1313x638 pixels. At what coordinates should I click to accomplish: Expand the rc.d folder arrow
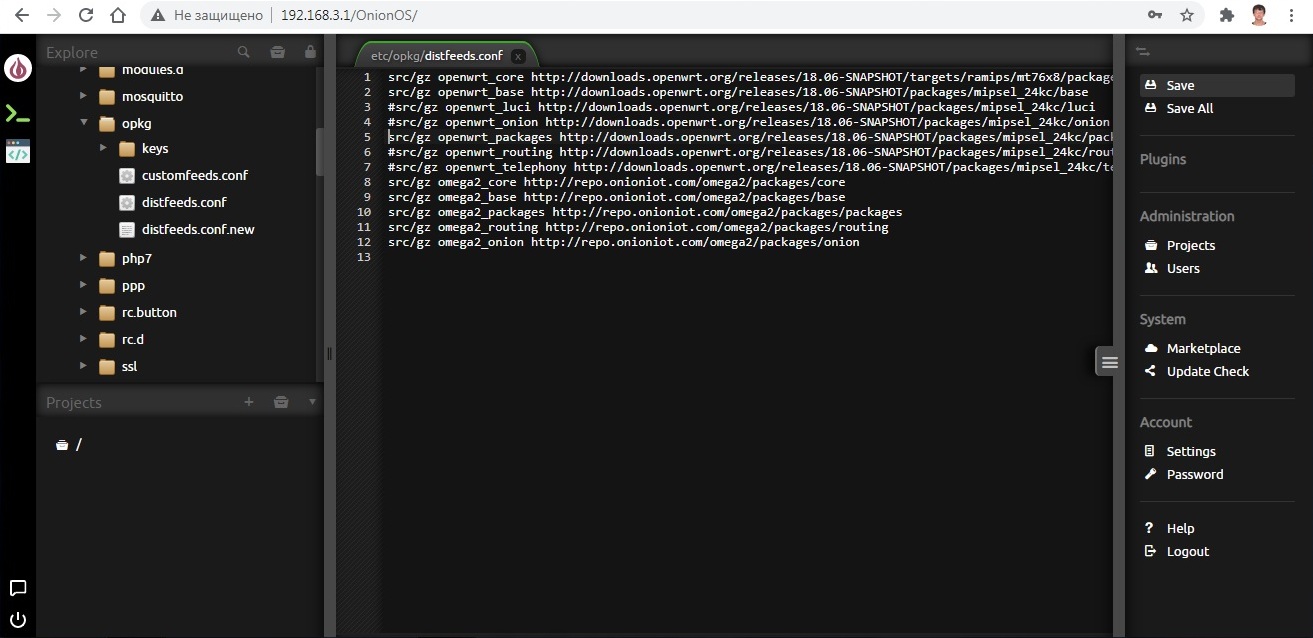coord(84,339)
